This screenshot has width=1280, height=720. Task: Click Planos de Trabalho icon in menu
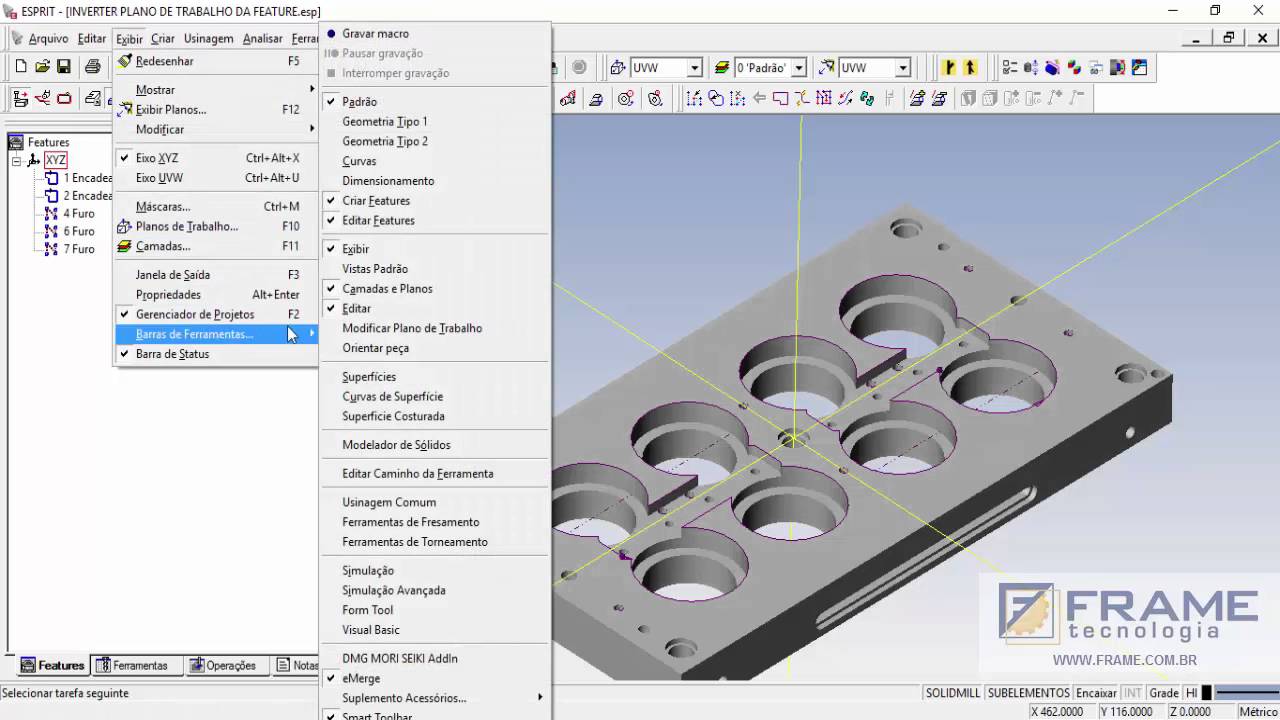[125, 226]
